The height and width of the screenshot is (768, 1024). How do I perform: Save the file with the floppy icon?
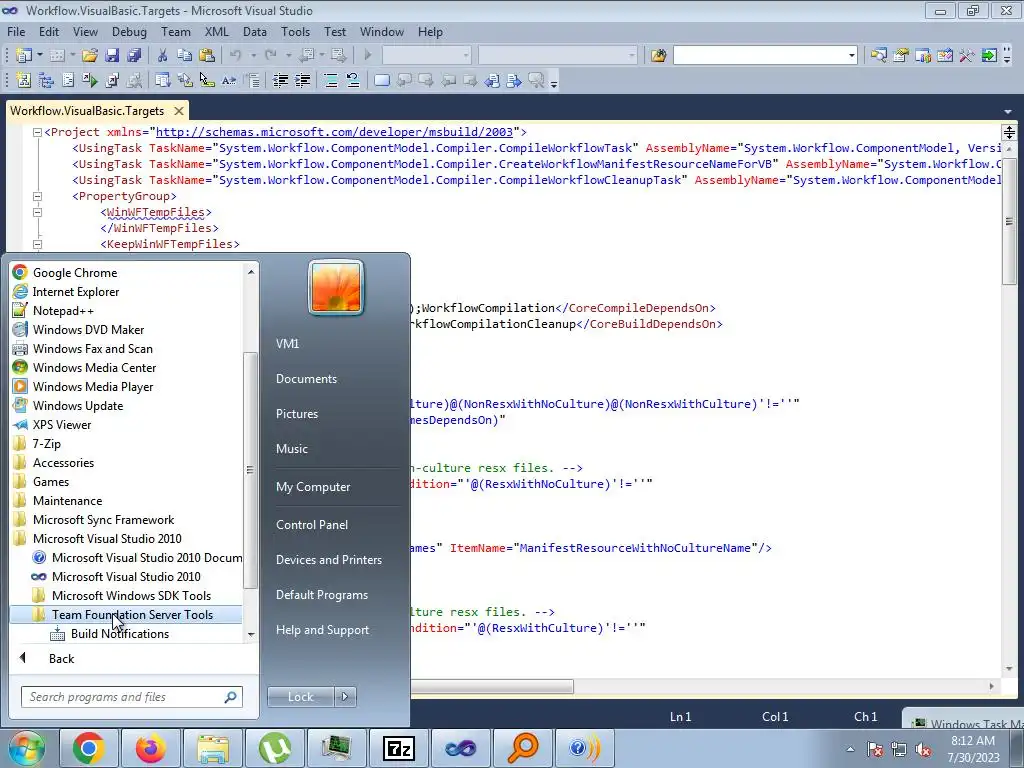[112, 56]
